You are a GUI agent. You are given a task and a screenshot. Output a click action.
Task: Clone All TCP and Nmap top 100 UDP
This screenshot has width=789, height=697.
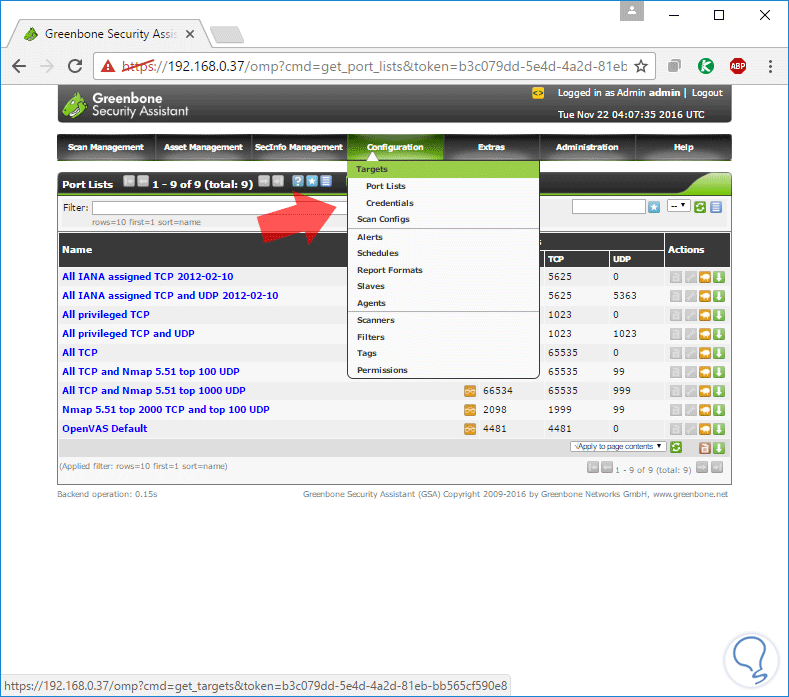click(704, 372)
